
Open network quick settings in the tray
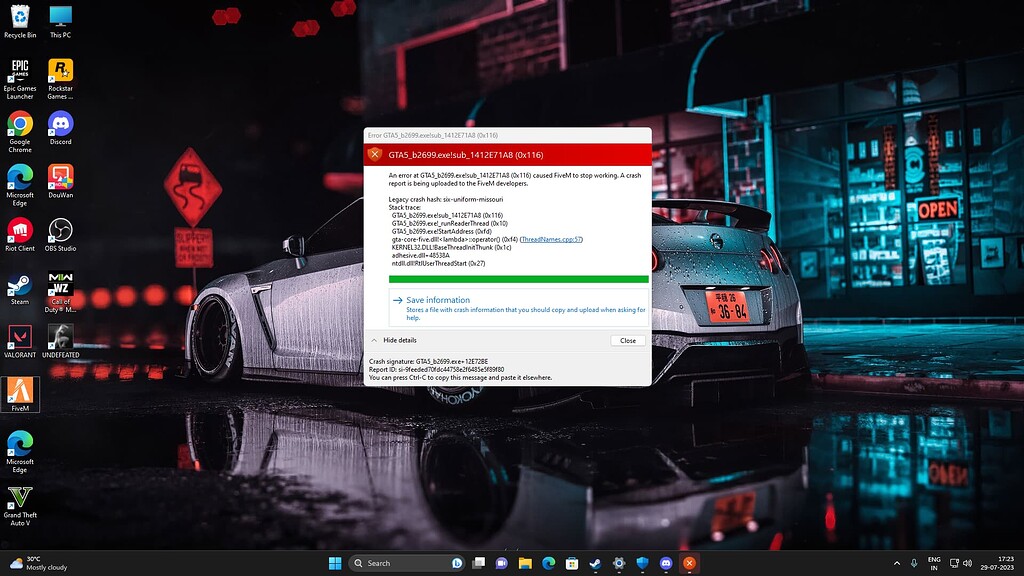[x=954, y=563]
